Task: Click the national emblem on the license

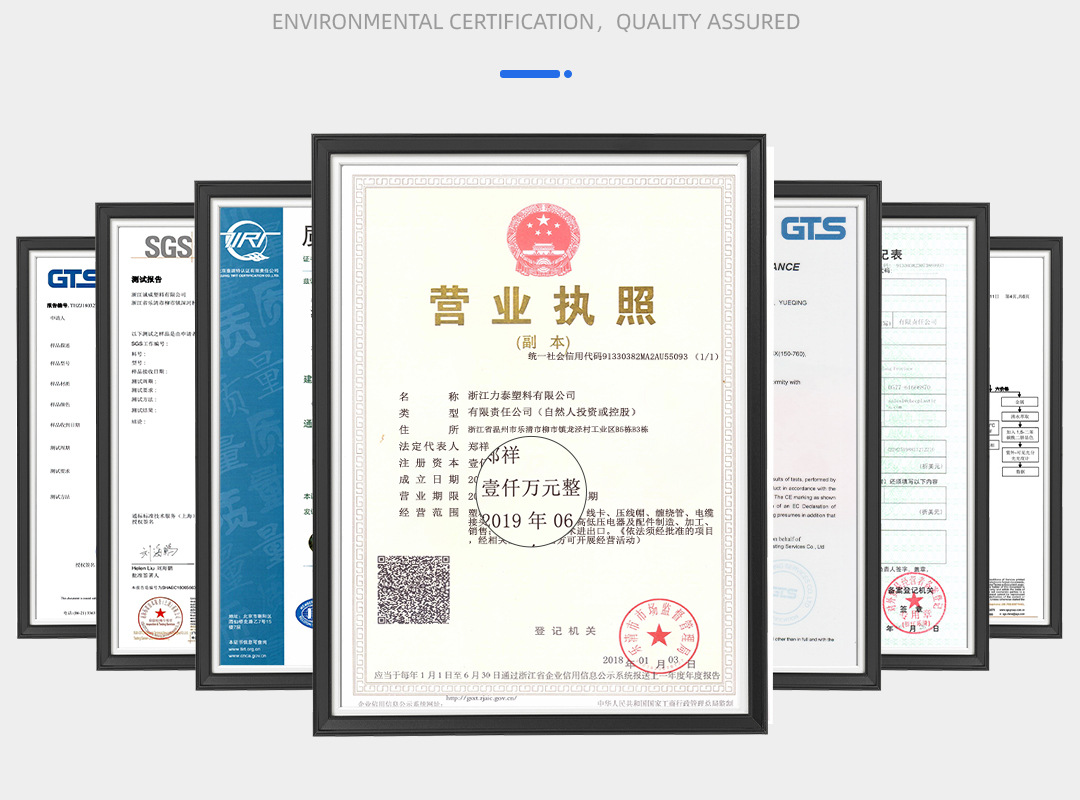Action: pos(543,240)
